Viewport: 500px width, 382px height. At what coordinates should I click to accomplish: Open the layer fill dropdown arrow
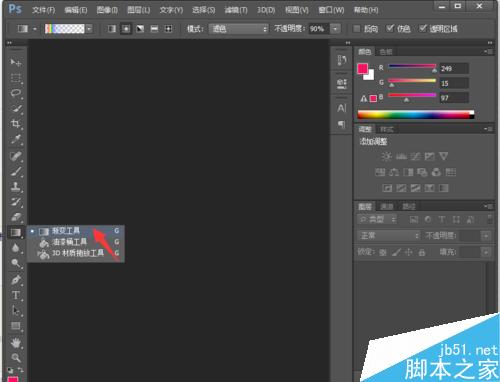pyautogui.click(x=486, y=252)
